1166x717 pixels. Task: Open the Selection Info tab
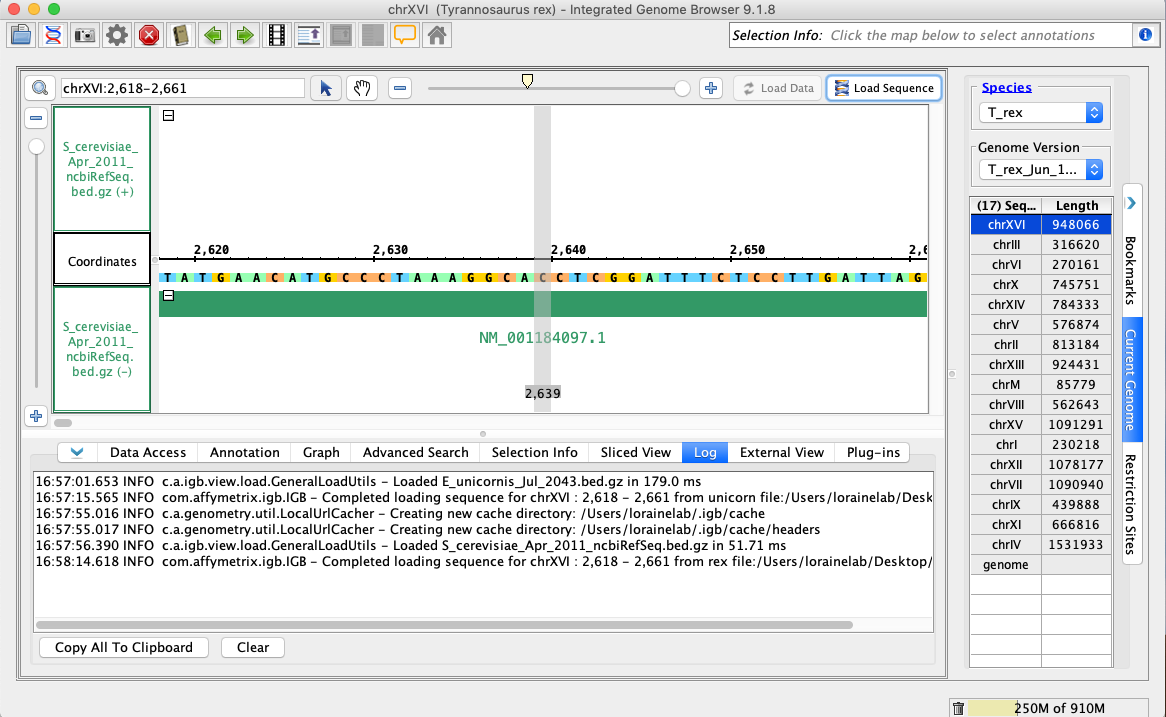tap(535, 452)
